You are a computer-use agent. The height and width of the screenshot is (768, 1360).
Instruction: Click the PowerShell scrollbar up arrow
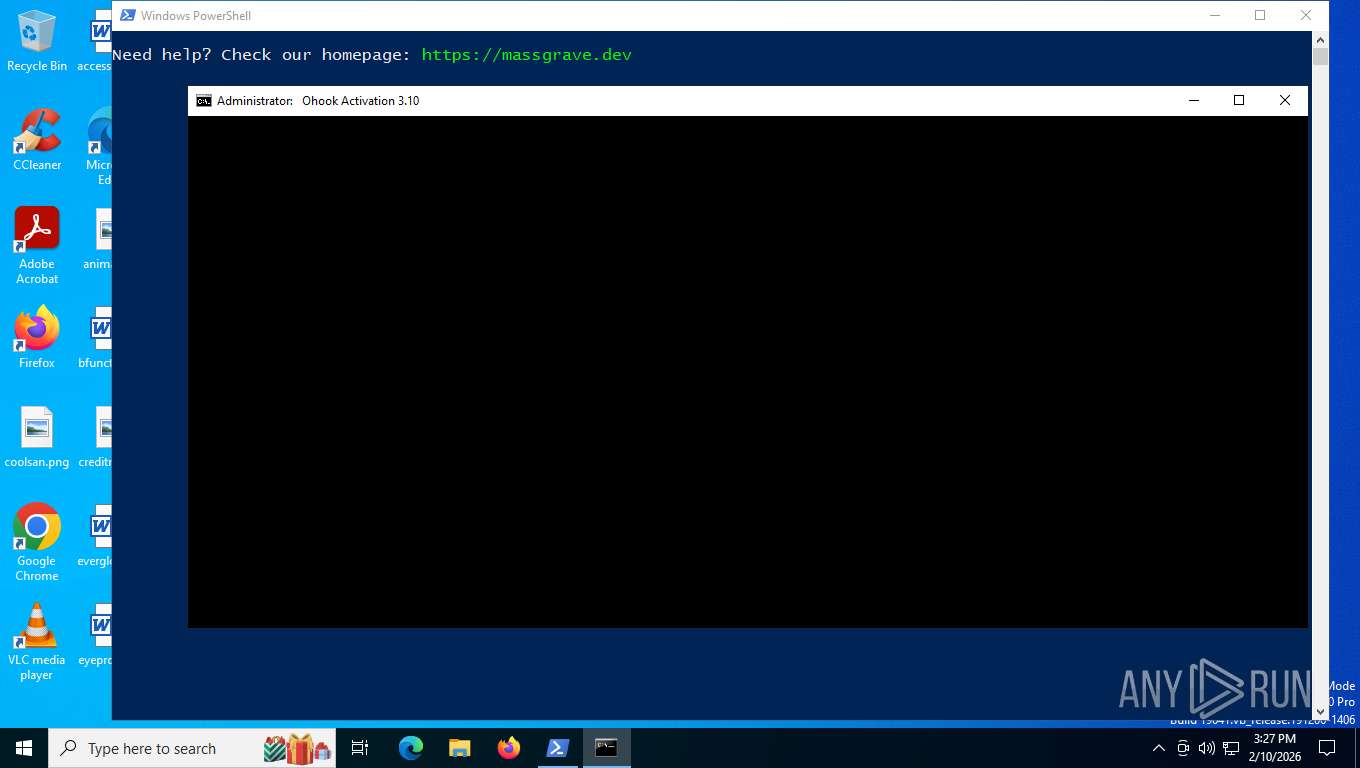[1320, 39]
